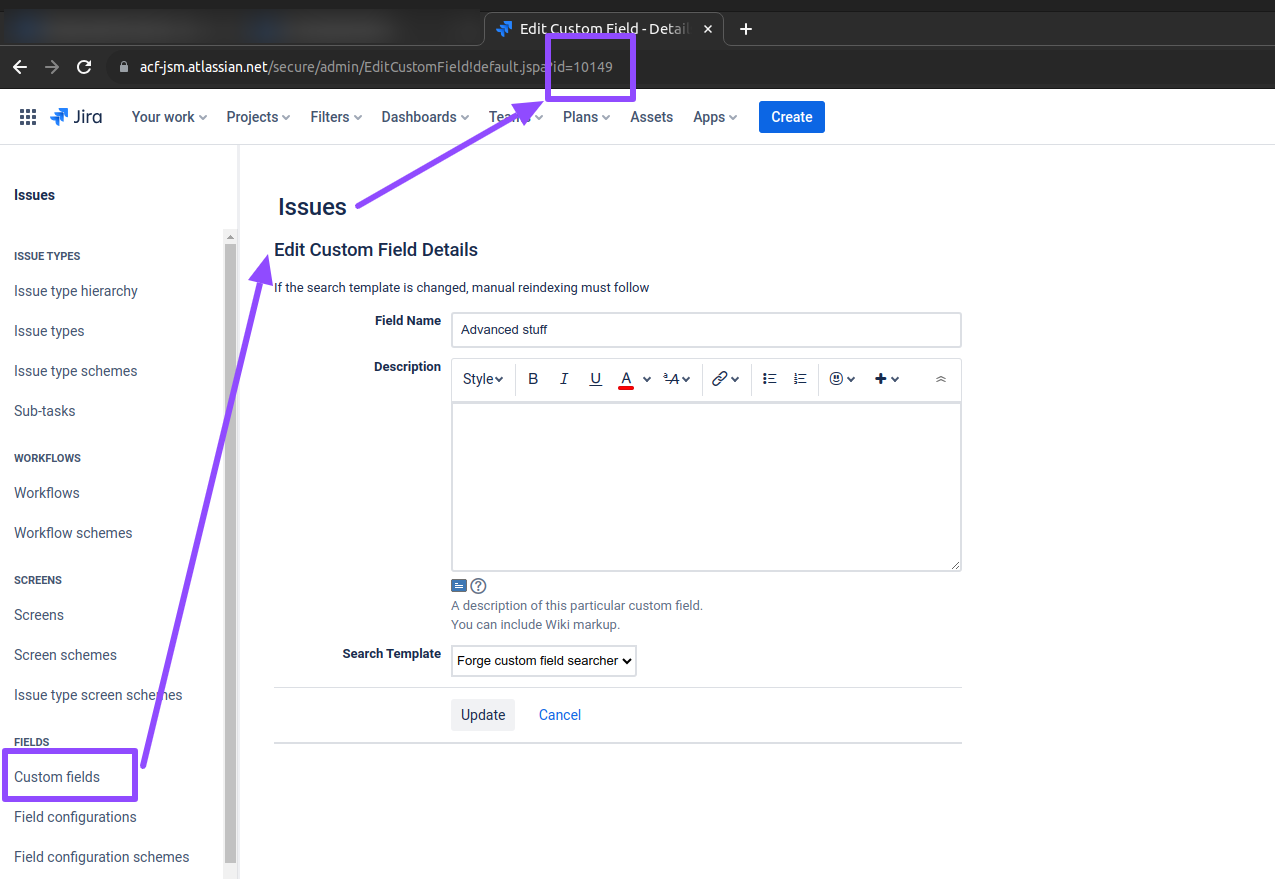This screenshot has width=1275, height=879.
Task: Open the Search Template dropdown
Action: (x=543, y=660)
